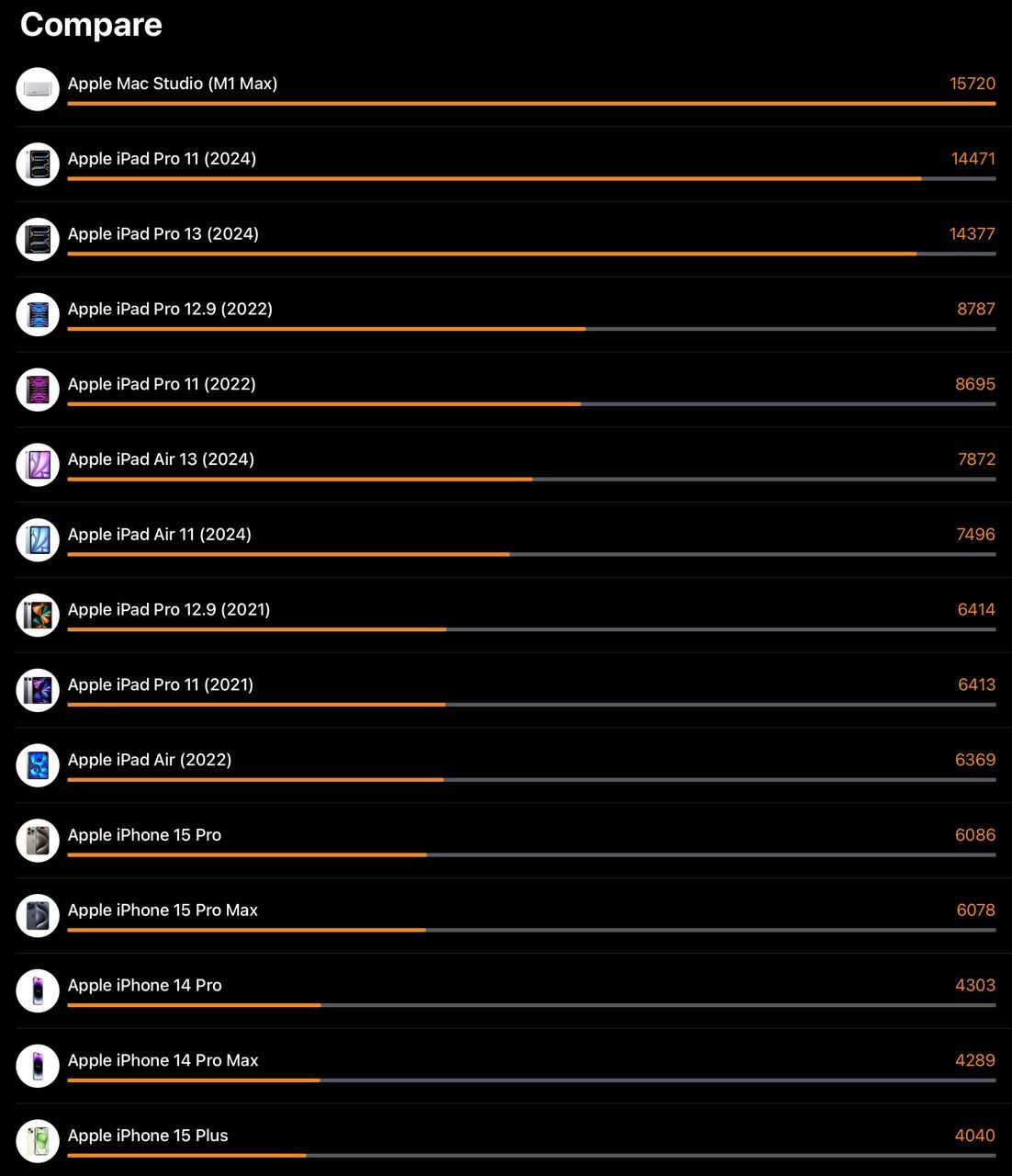Click the Compare heading

pos(91,25)
